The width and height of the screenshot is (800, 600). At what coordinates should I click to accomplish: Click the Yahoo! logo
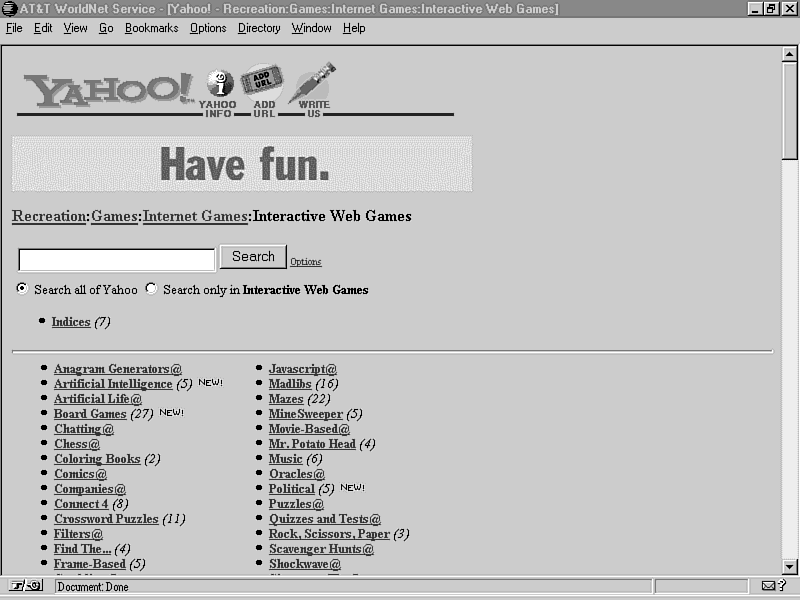109,91
